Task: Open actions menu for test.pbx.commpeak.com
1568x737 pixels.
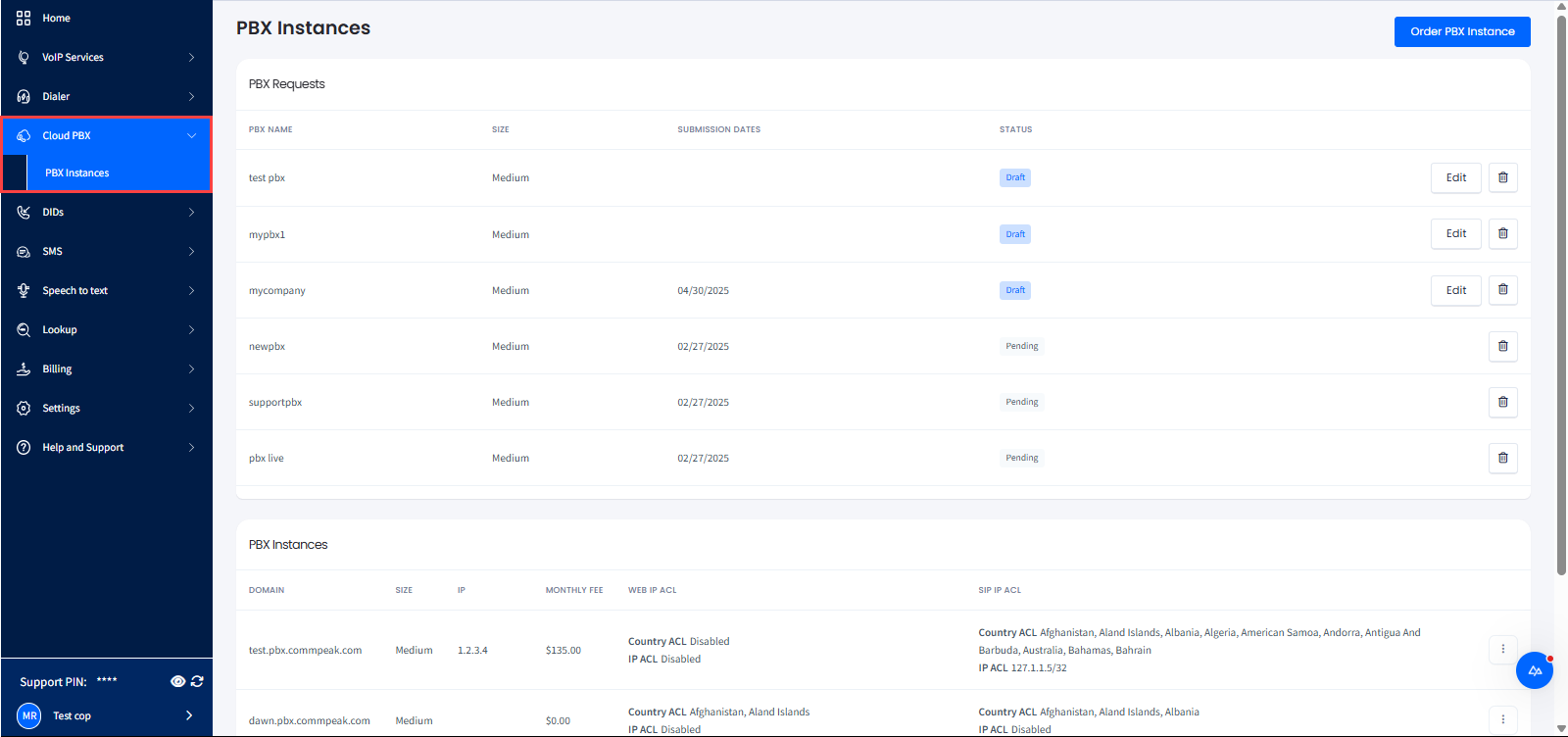Action: coord(1502,649)
